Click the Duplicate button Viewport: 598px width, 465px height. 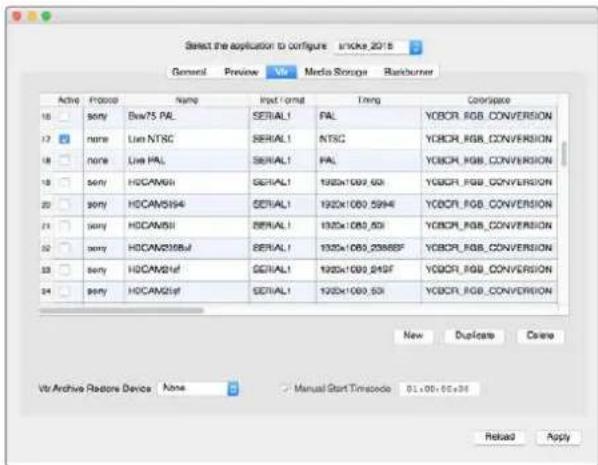tap(475, 336)
